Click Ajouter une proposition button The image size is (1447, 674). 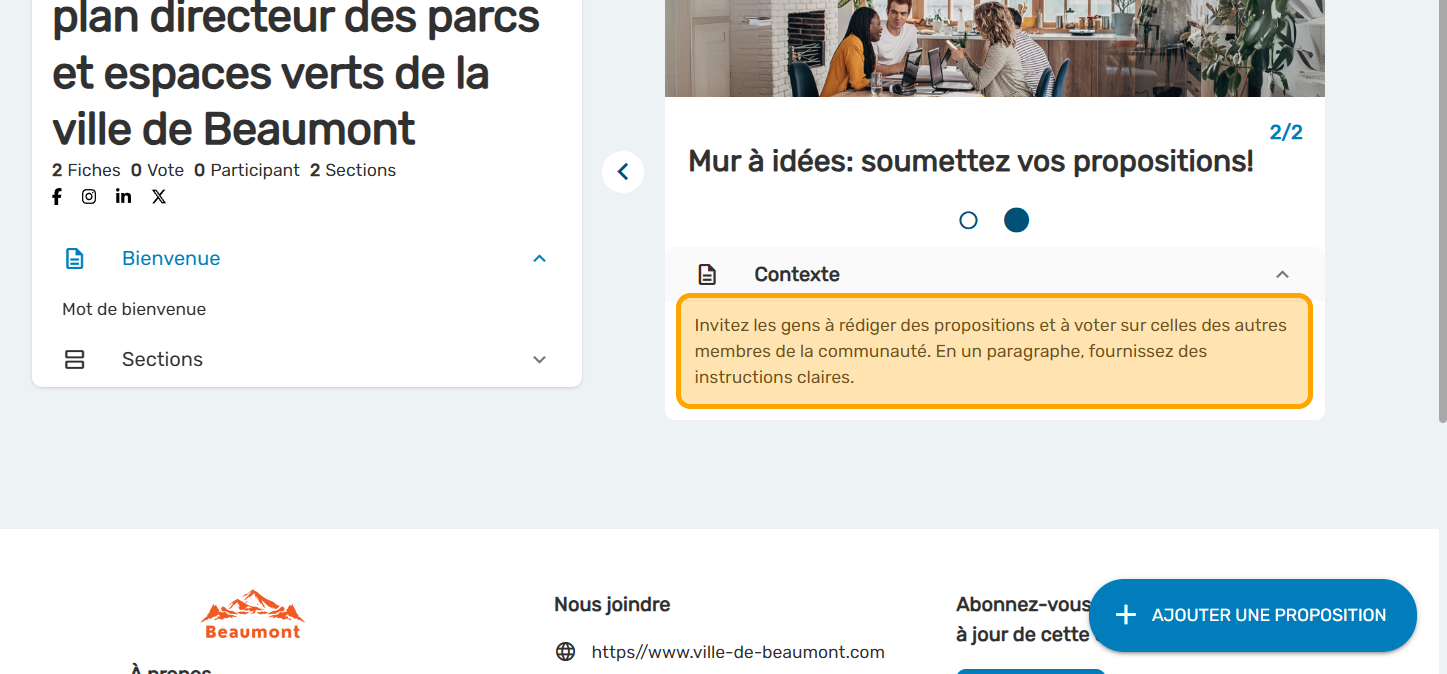(x=1252, y=615)
